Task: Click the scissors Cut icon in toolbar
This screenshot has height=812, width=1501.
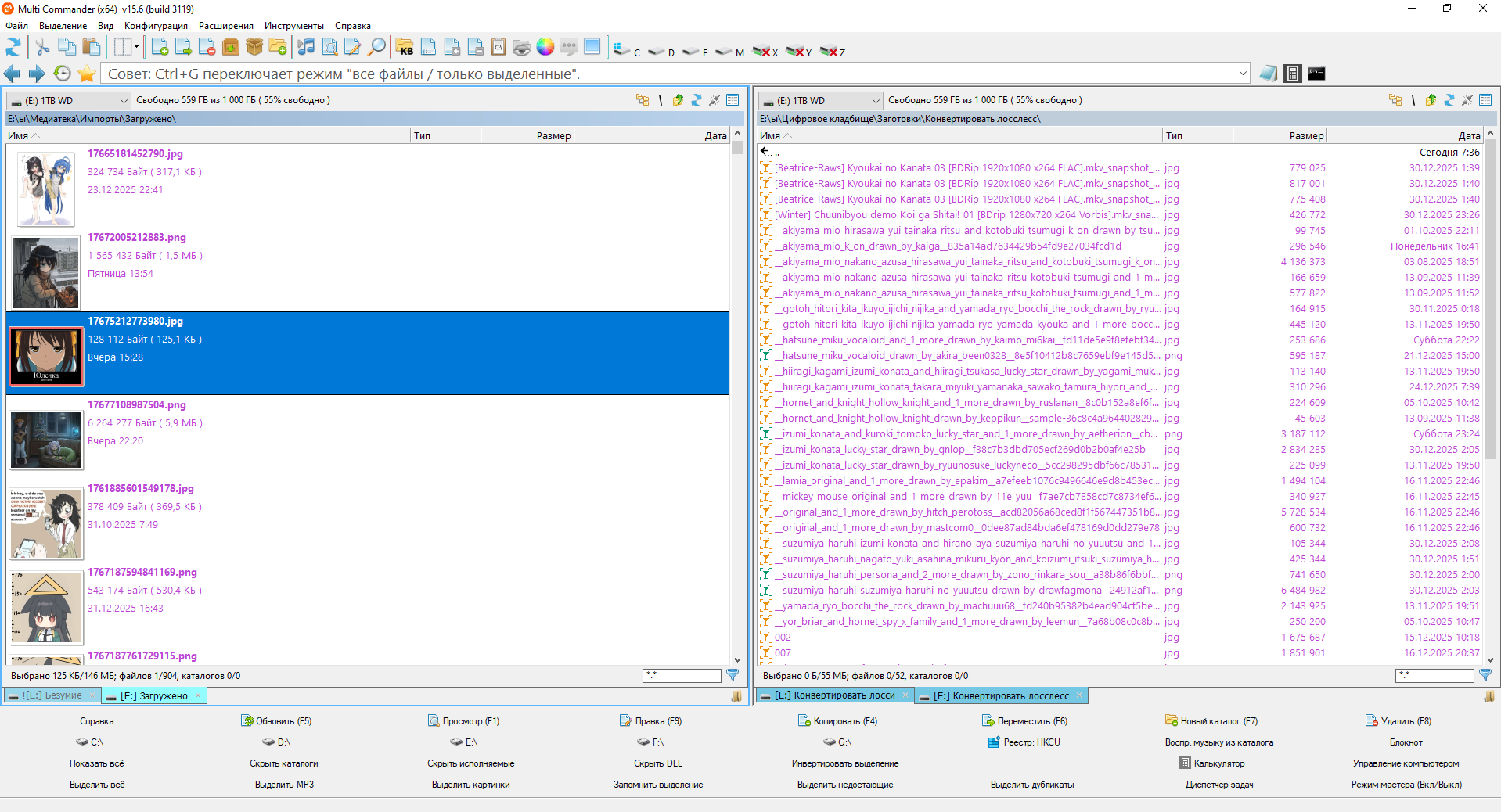Action: click(42, 48)
